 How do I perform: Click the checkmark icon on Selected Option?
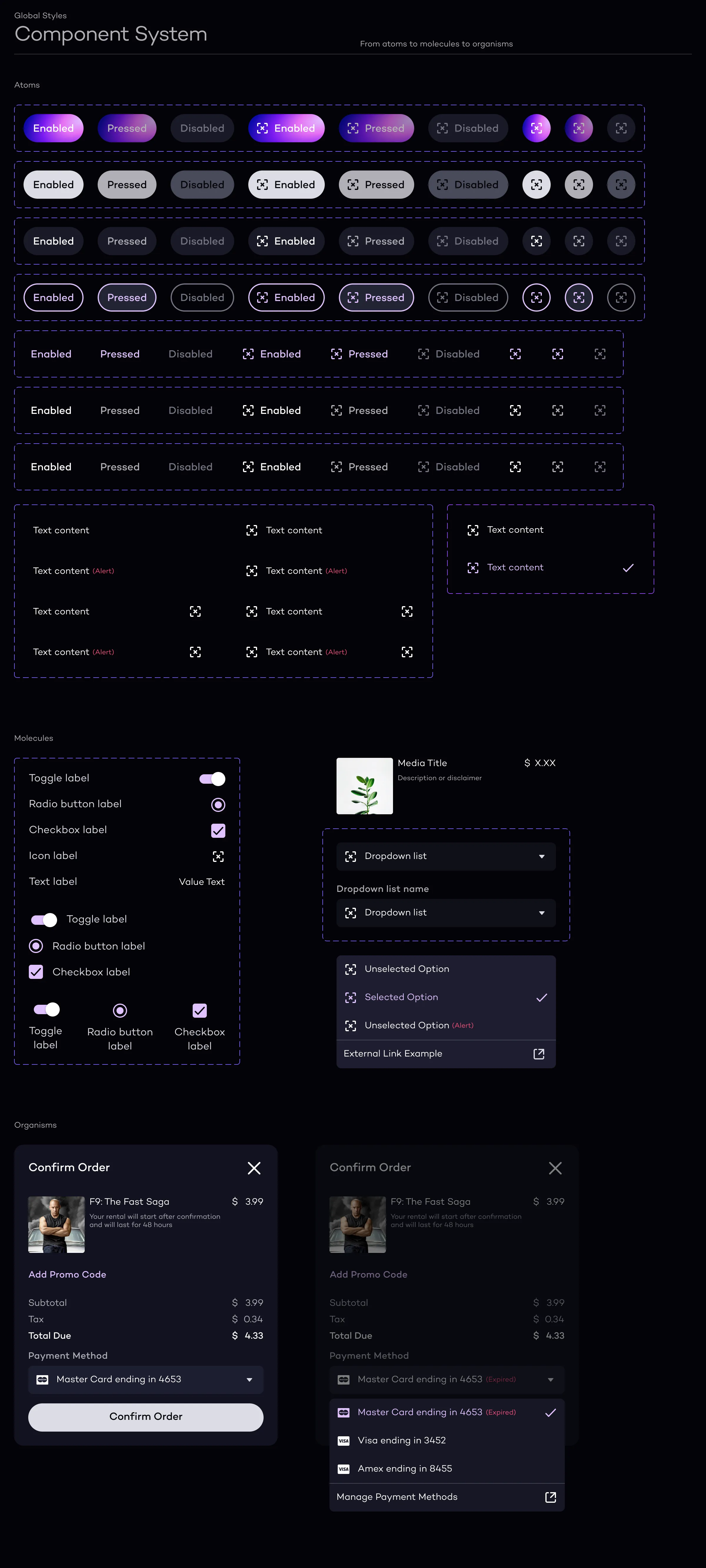(x=541, y=997)
